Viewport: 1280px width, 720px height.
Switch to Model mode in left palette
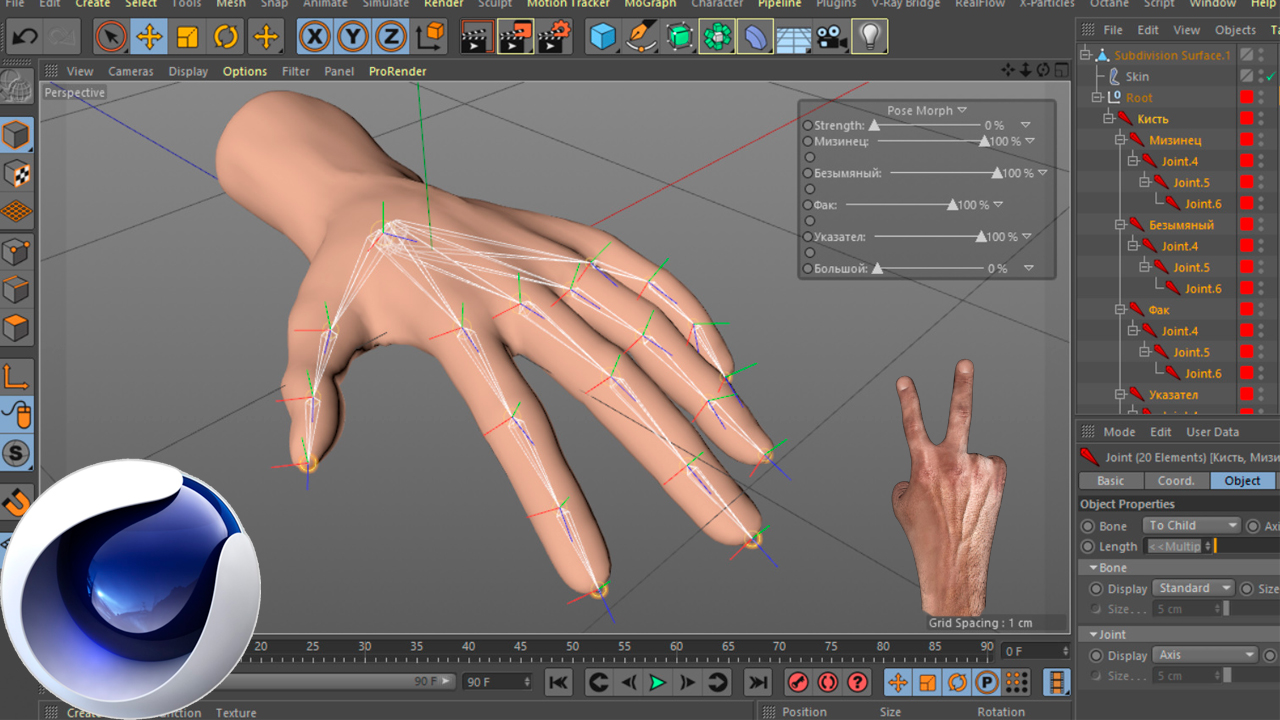(x=16, y=134)
